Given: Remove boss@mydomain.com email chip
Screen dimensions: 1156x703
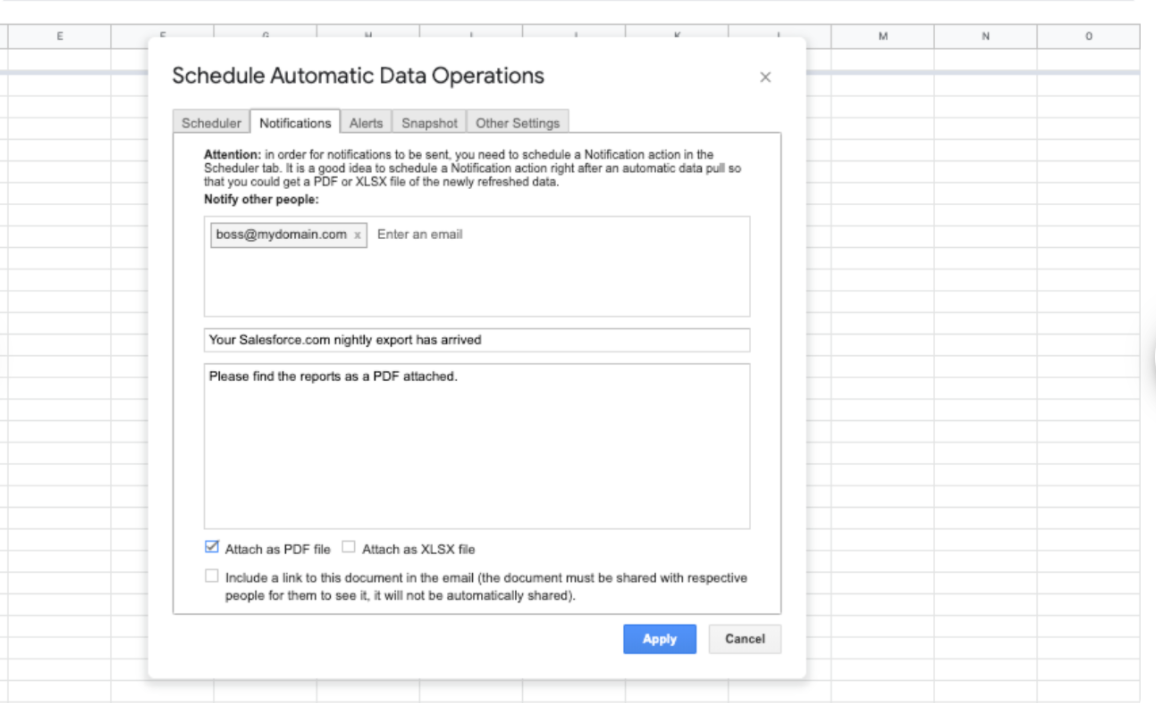Looking at the screenshot, I should pyautogui.click(x=358, y=235).
